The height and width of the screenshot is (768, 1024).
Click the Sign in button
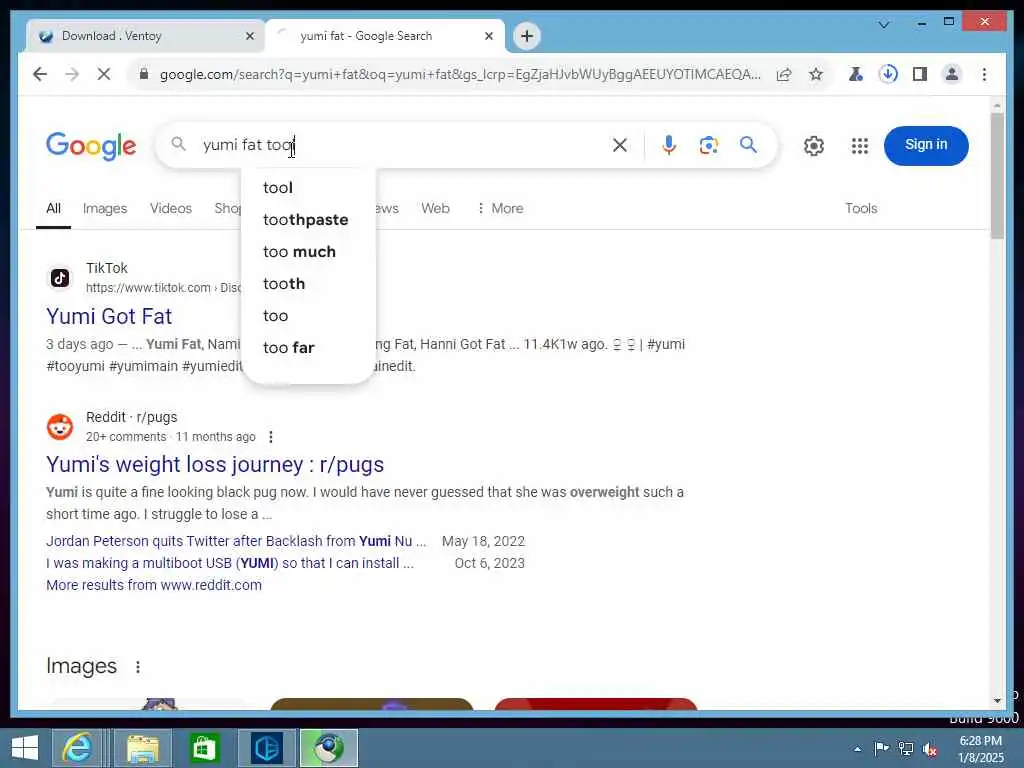coord(926,145)
